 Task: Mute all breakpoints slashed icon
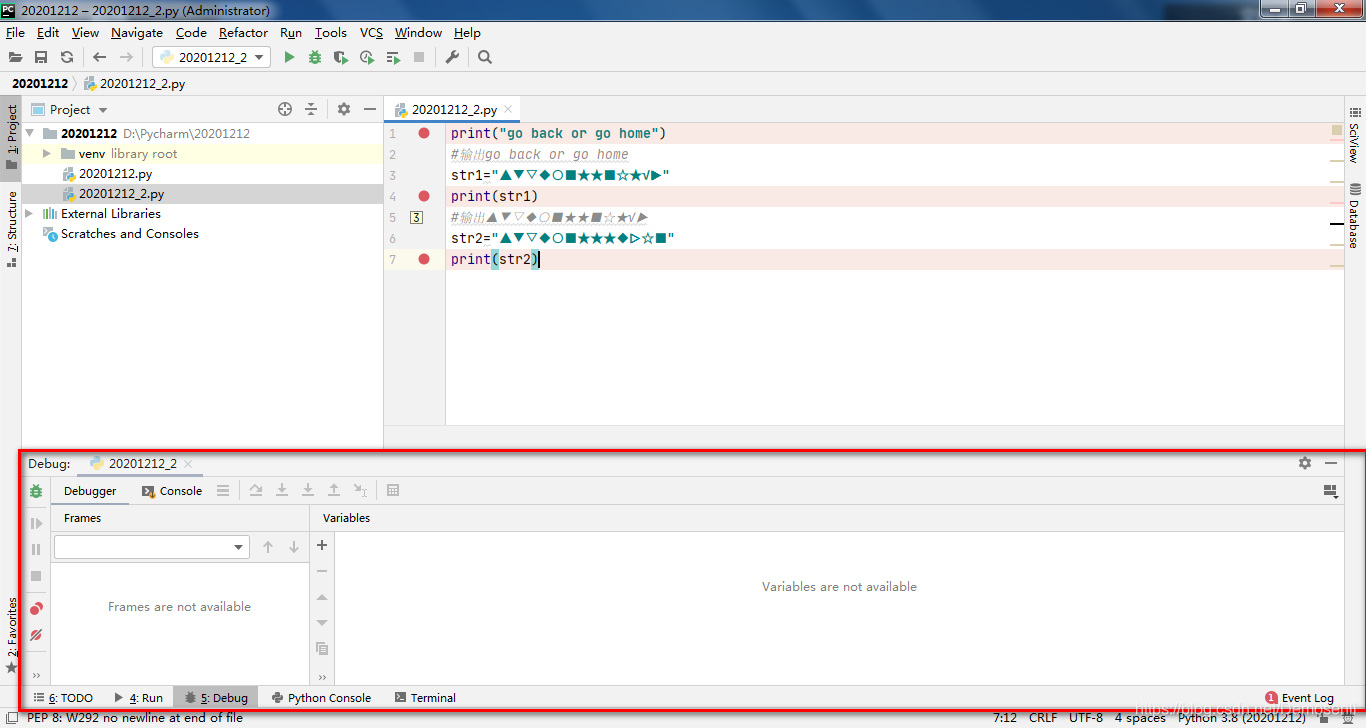tap(36, 634)
